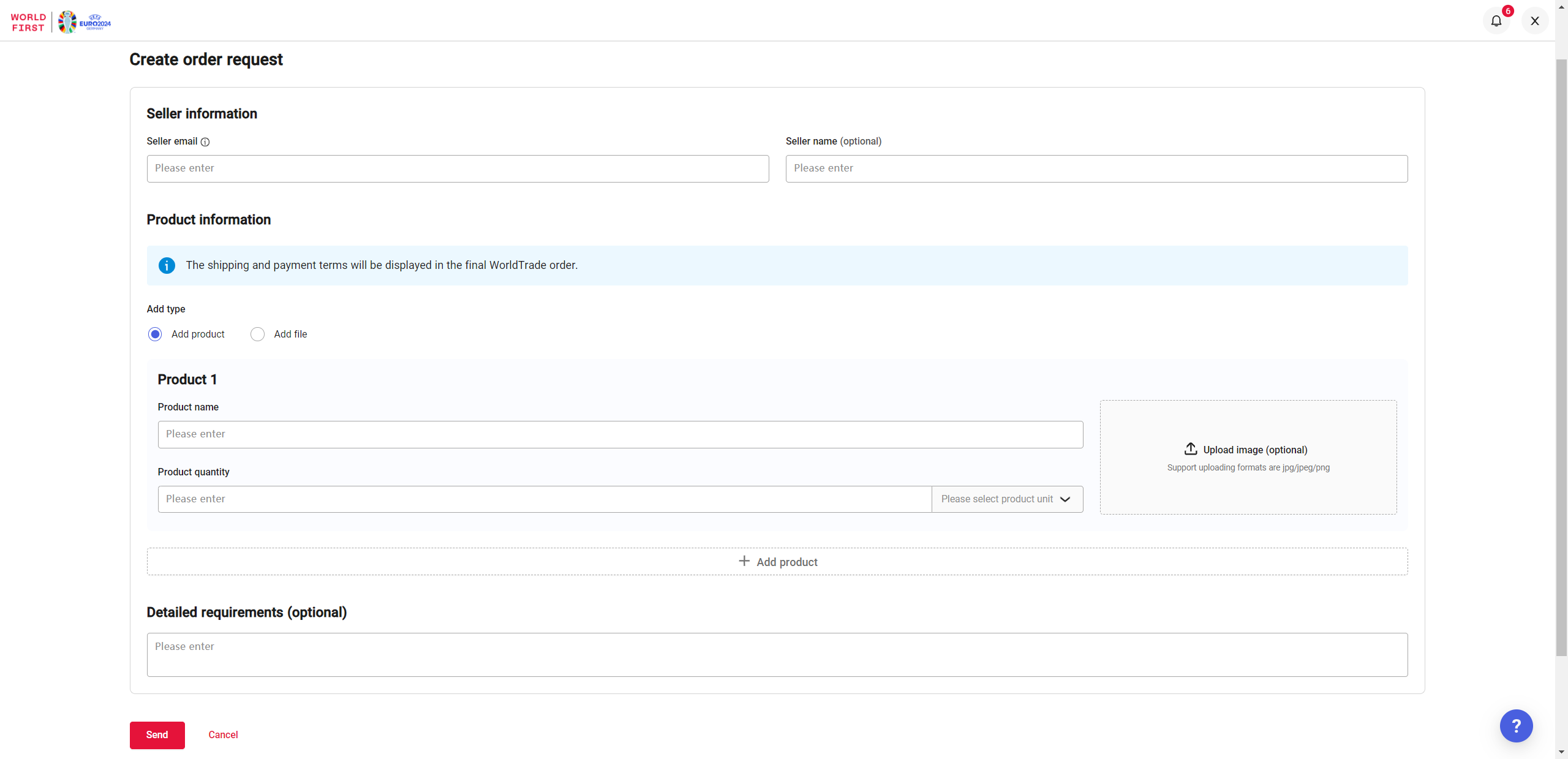1568x759 pixels.
Task: Click the EURO2024 logo
Action: 85,22
